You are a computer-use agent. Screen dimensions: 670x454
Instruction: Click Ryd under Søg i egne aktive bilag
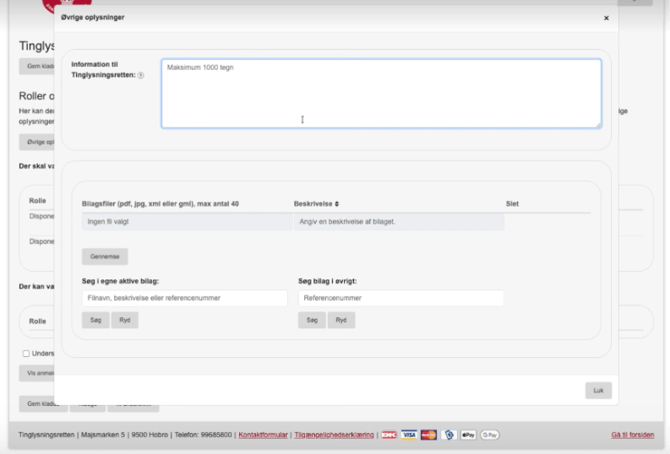pos(125,320)
